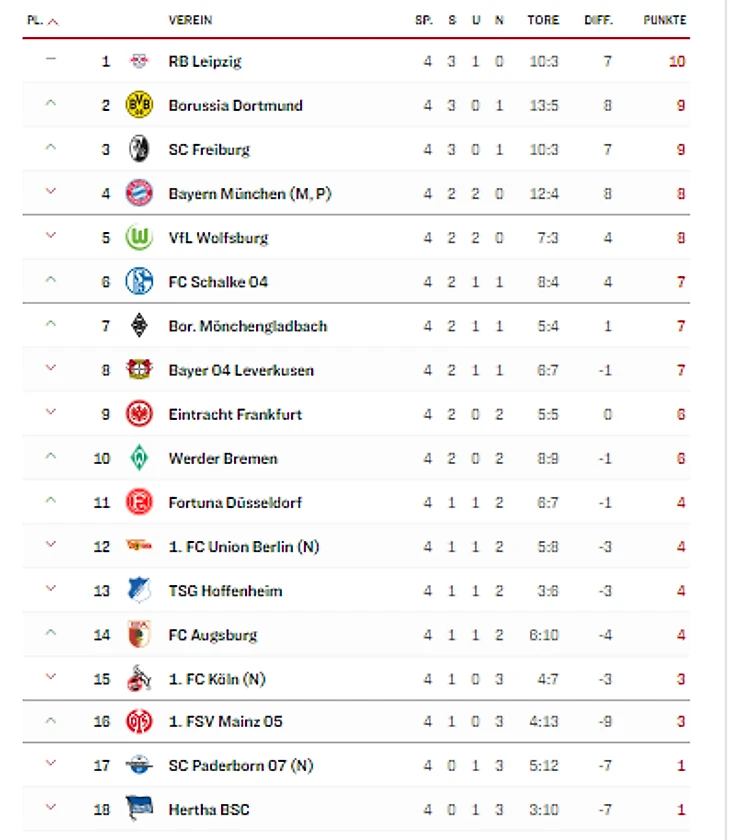
Task: Sort table by the PL. column arrow
Action: tap(52, 21)
